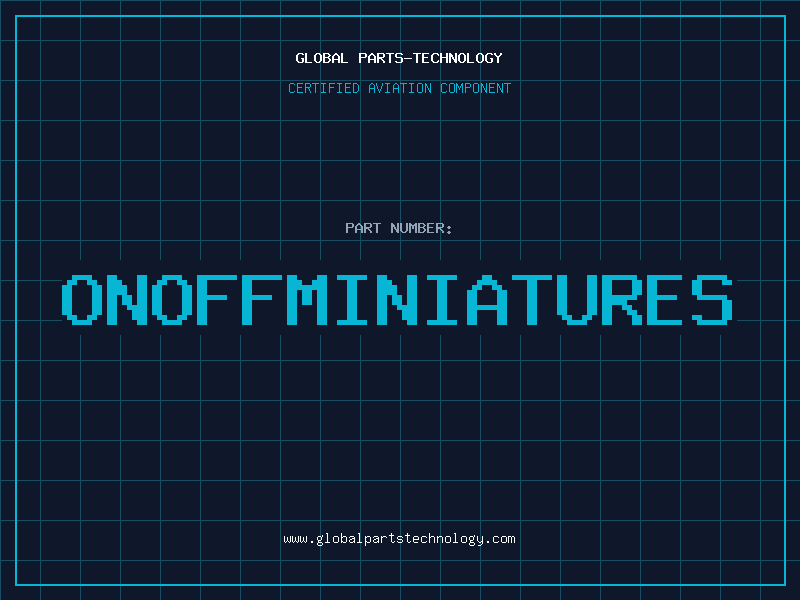Click the GLOBAL PARTS-TECHNOLOGY heading
The height and width of the screenshot is (600, 800).
tap(399, 58)
